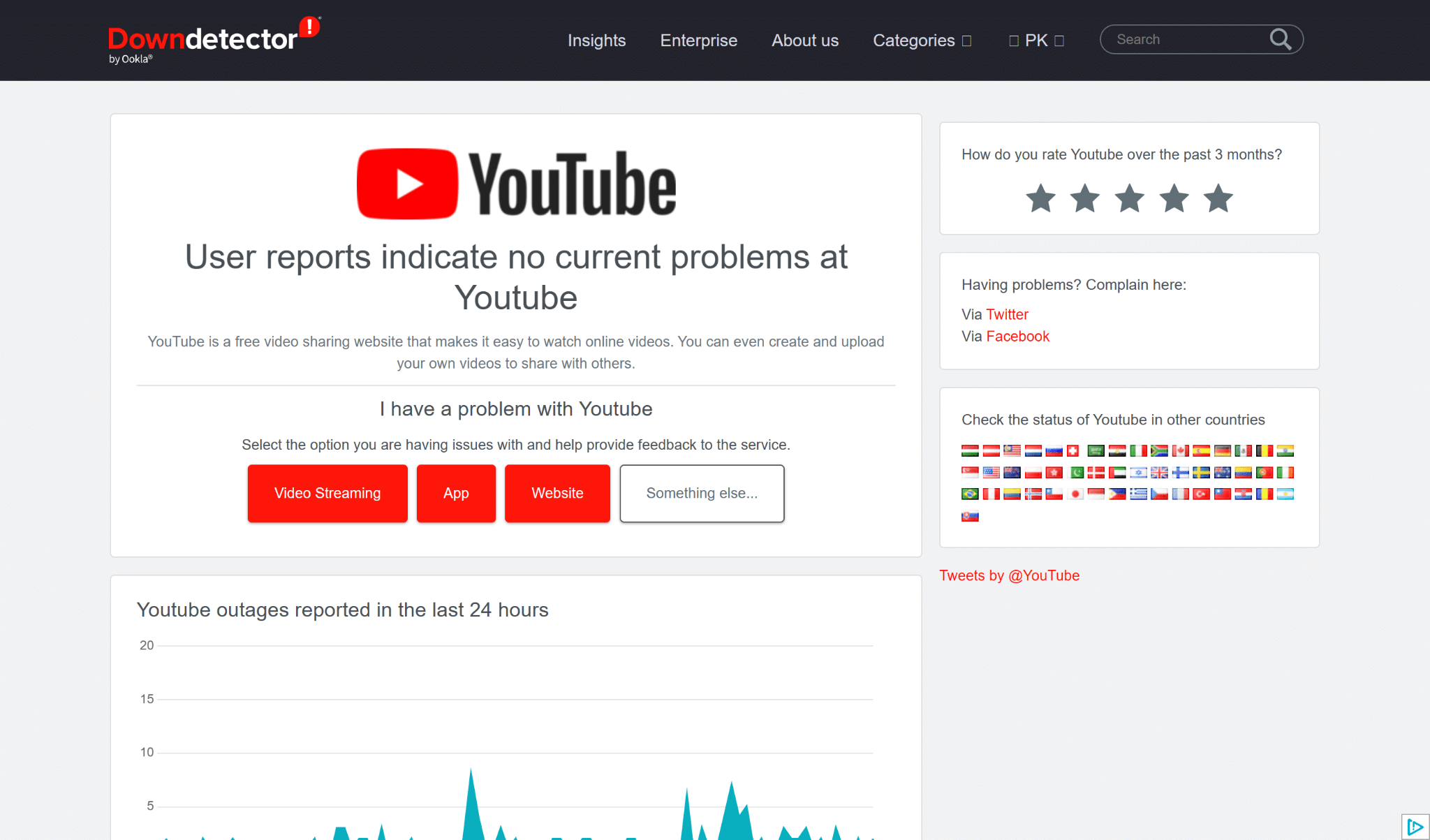The image size is (1430, 840).
Task: Rate YouTube three stars
Action: point(1130,198)
